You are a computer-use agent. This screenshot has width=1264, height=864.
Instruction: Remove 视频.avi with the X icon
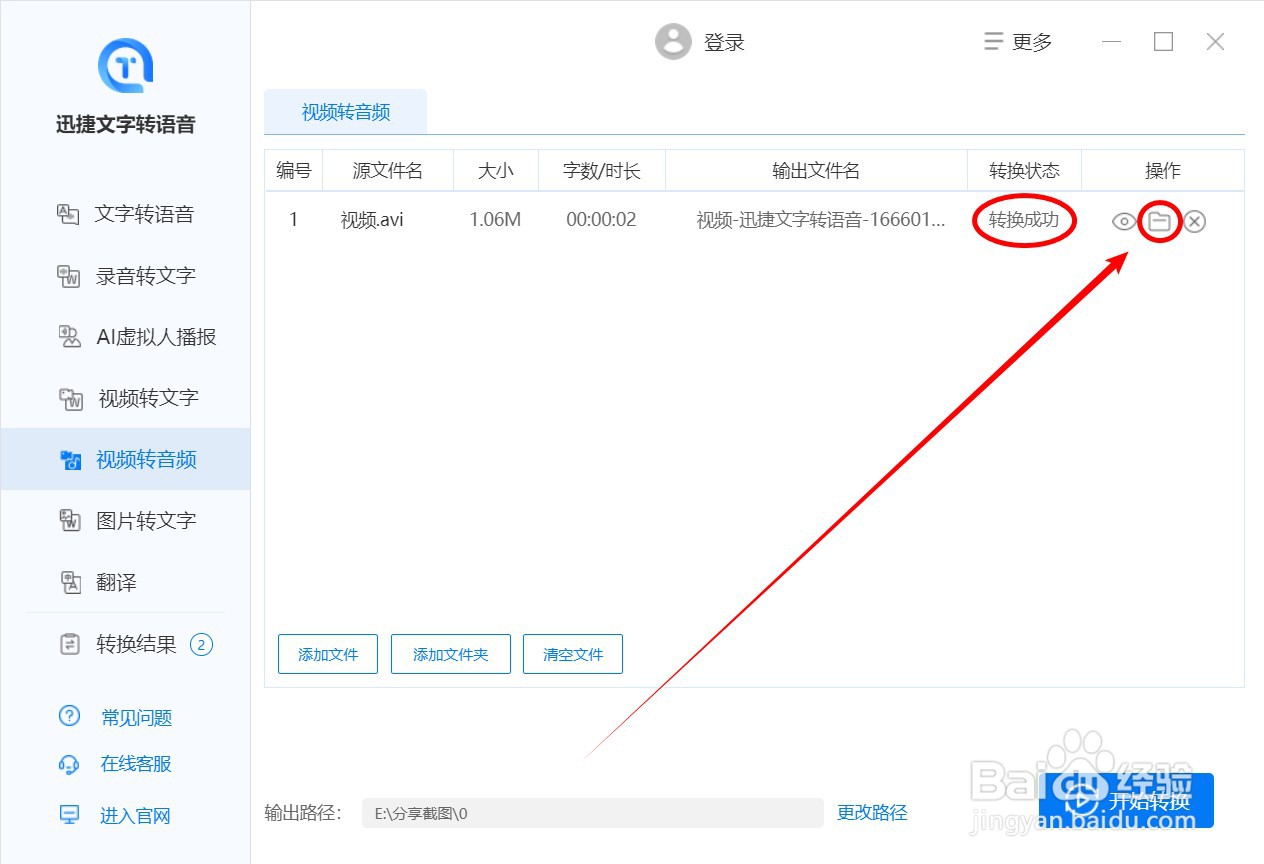tap(1194, 221)
